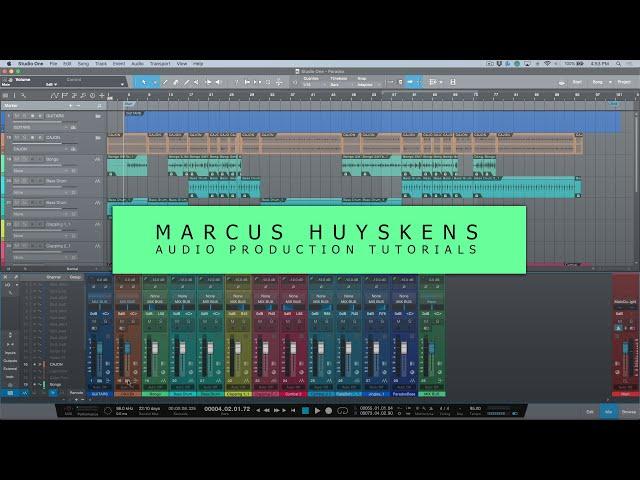The height and width of the screenshot is (480, 640).
Task: Click the Remote button in mixer panel
Action: 76,393
